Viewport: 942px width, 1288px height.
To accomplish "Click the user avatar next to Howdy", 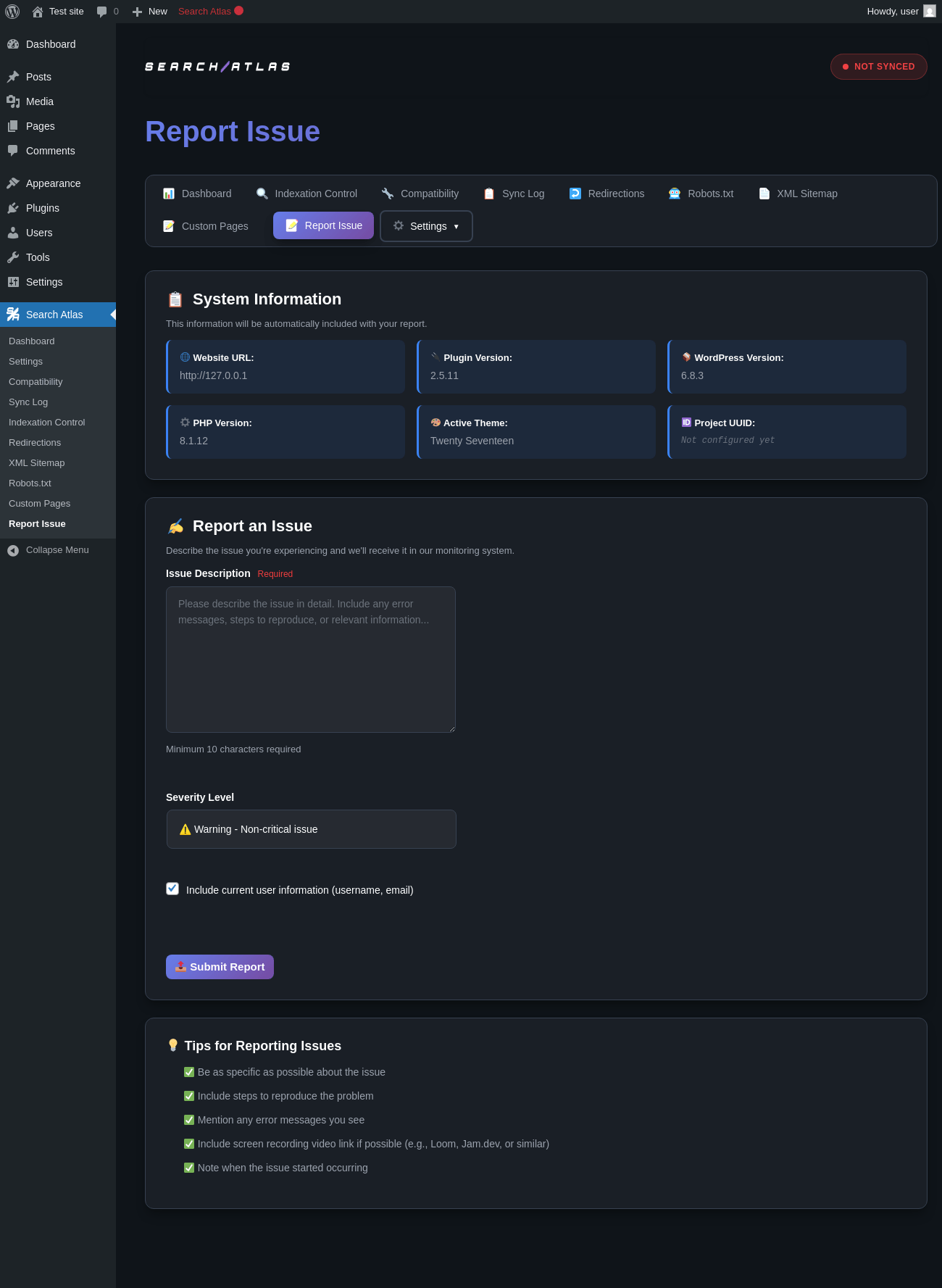I will [x=930, y=12].
